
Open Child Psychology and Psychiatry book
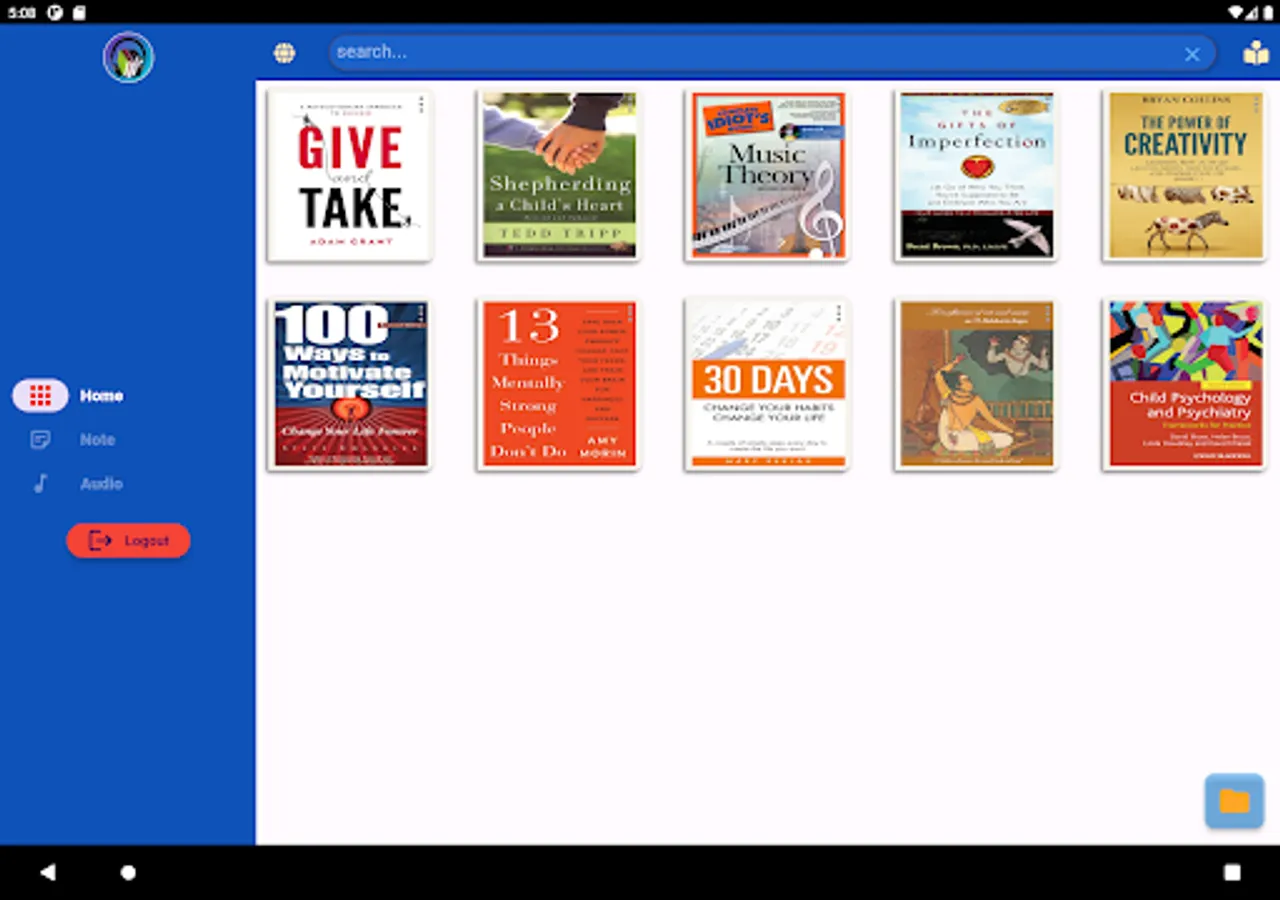pyautogui.click(x=1184, y=385)
